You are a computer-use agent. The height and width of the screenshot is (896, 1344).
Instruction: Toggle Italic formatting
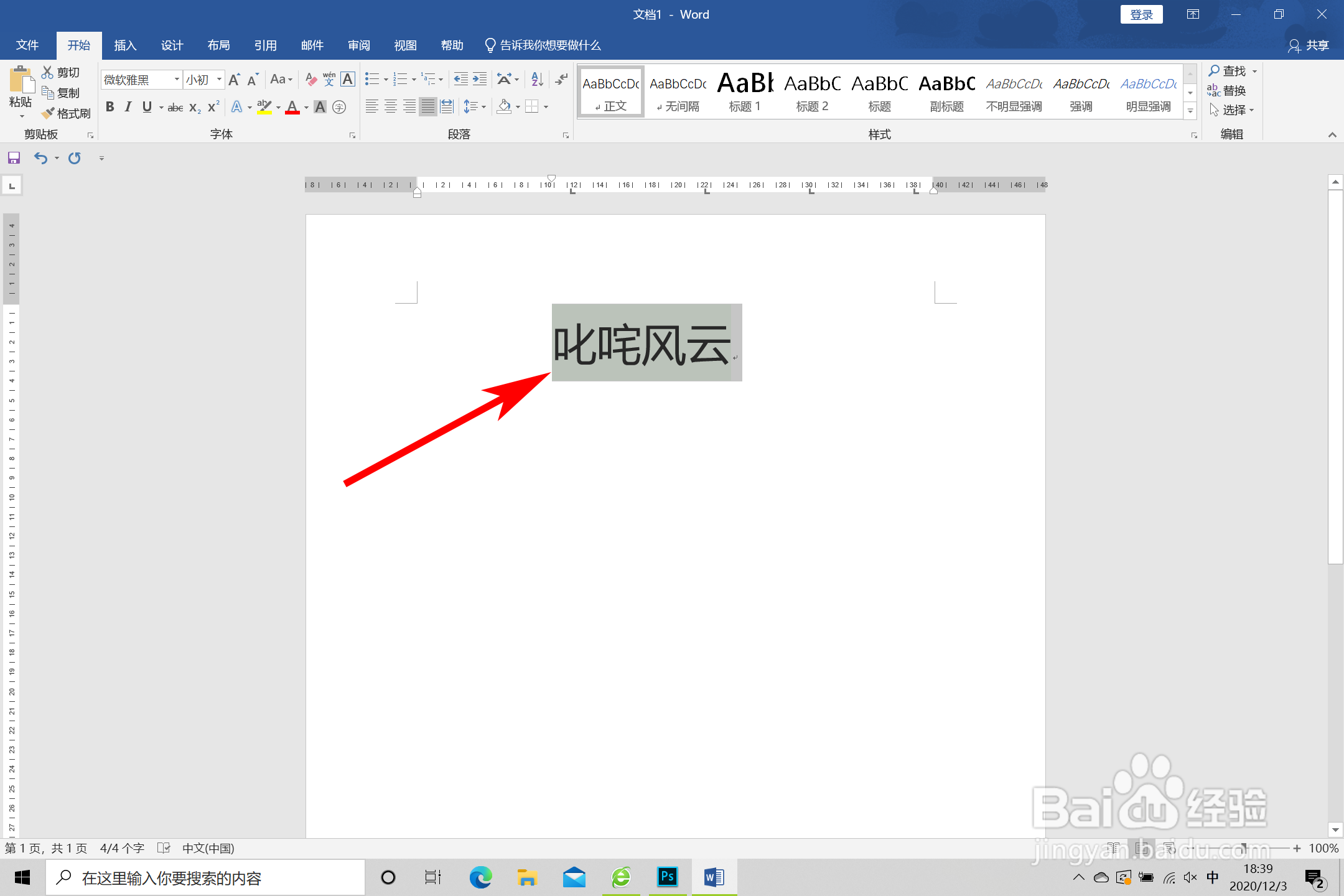[128, 107]
